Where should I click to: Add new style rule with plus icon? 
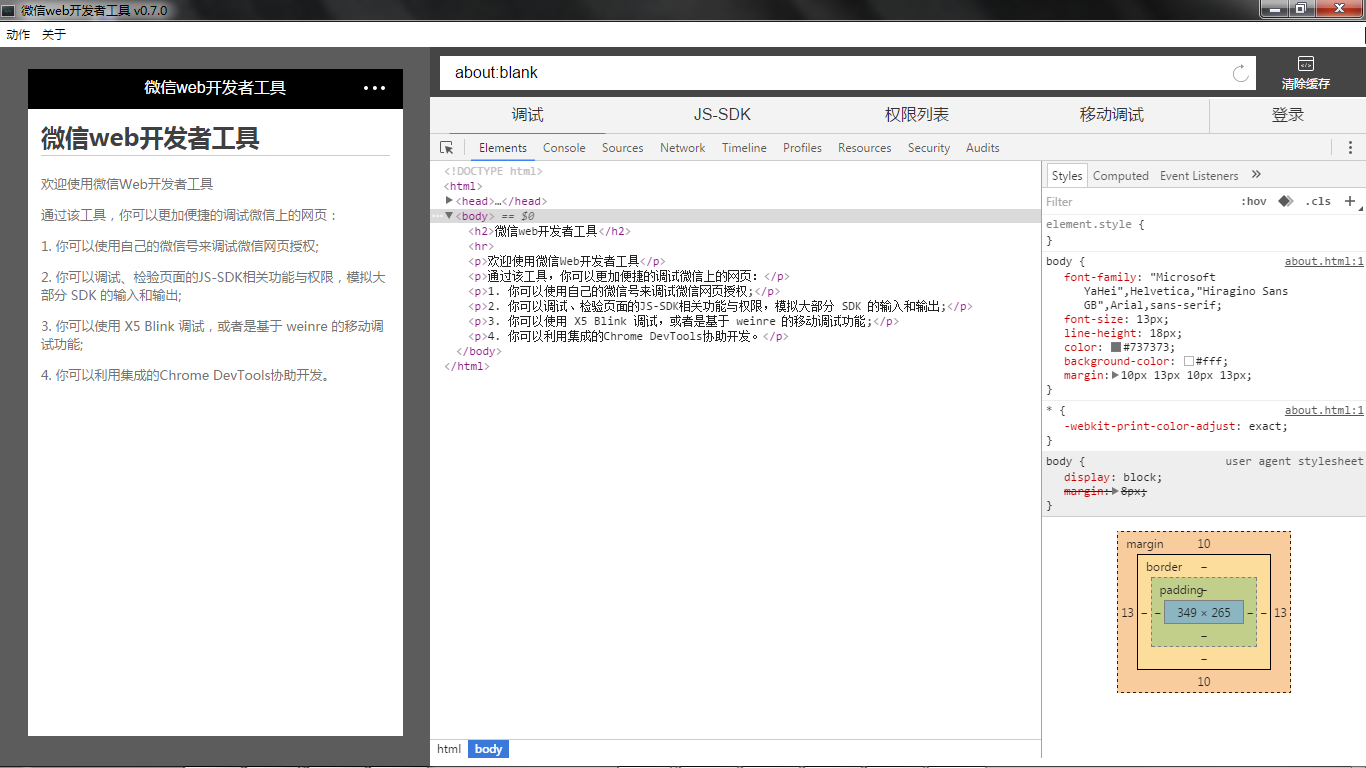click(x=1350, y=201)
